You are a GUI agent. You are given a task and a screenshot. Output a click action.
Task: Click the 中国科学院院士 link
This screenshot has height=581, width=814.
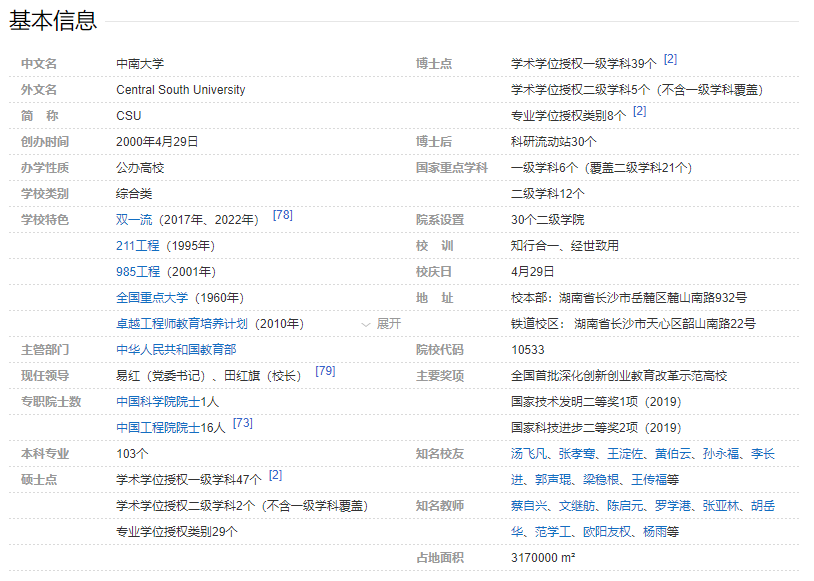tap(159, 402)
